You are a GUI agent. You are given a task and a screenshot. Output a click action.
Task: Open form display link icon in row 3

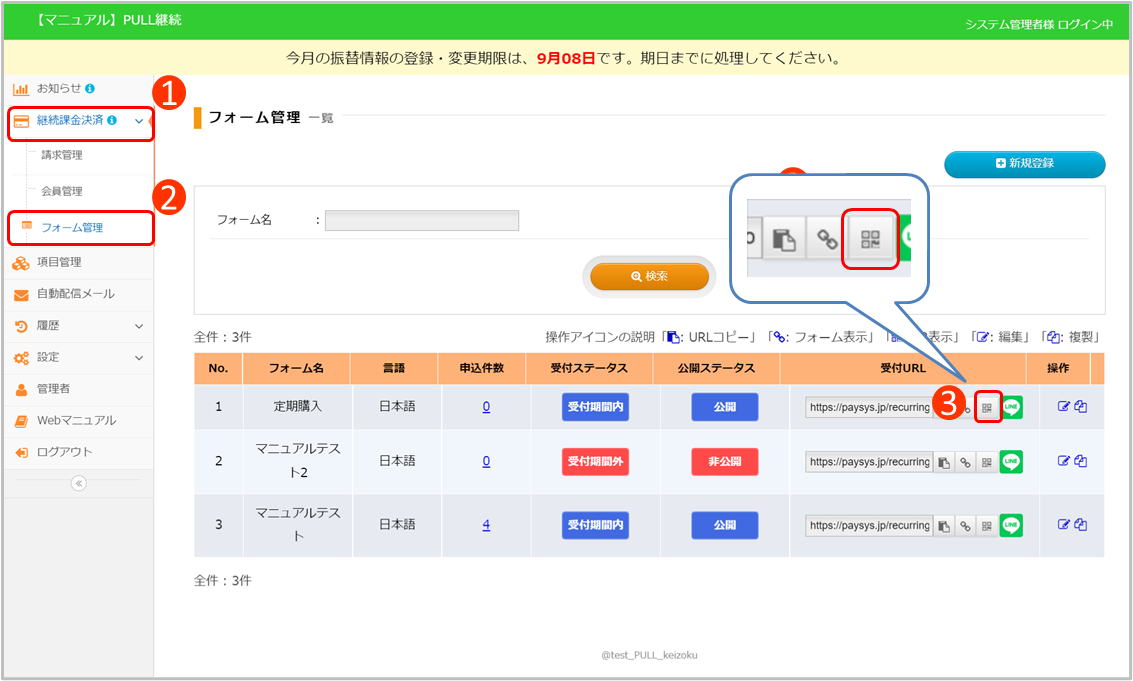(x=965, y=526)
